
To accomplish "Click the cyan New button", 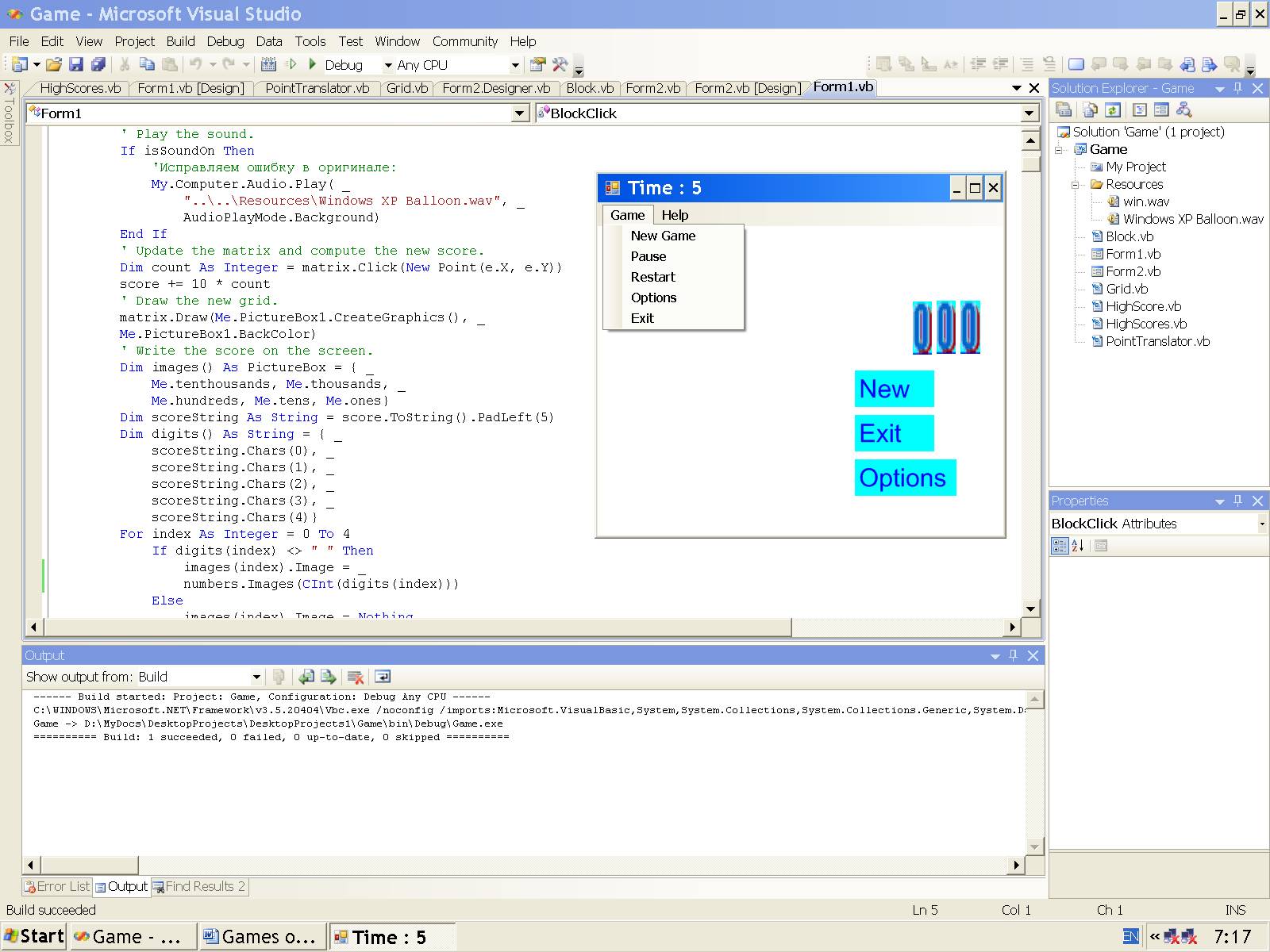I will click(x=894, y=389).
